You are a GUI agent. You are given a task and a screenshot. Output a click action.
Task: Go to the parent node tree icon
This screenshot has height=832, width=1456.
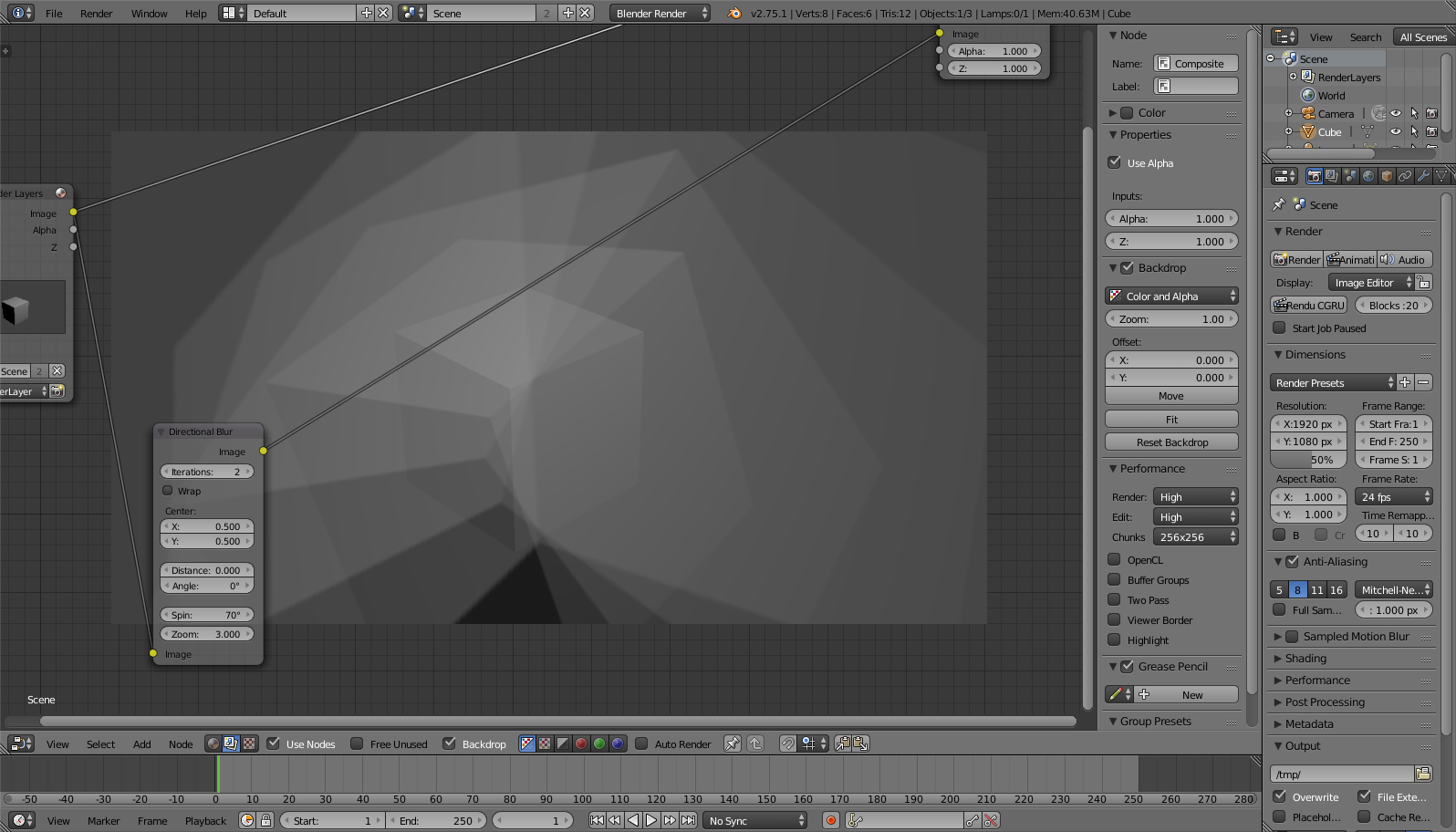coord(755,744)
